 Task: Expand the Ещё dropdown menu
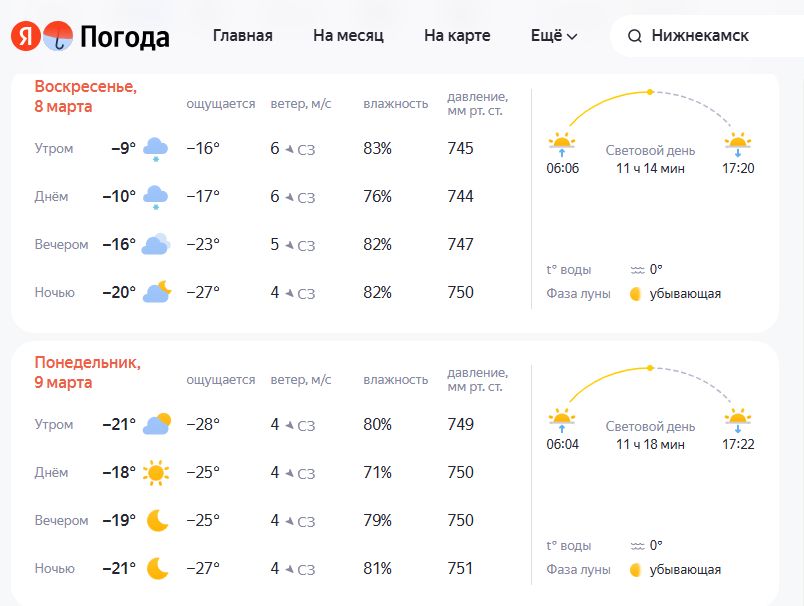(x=553, y=36)
